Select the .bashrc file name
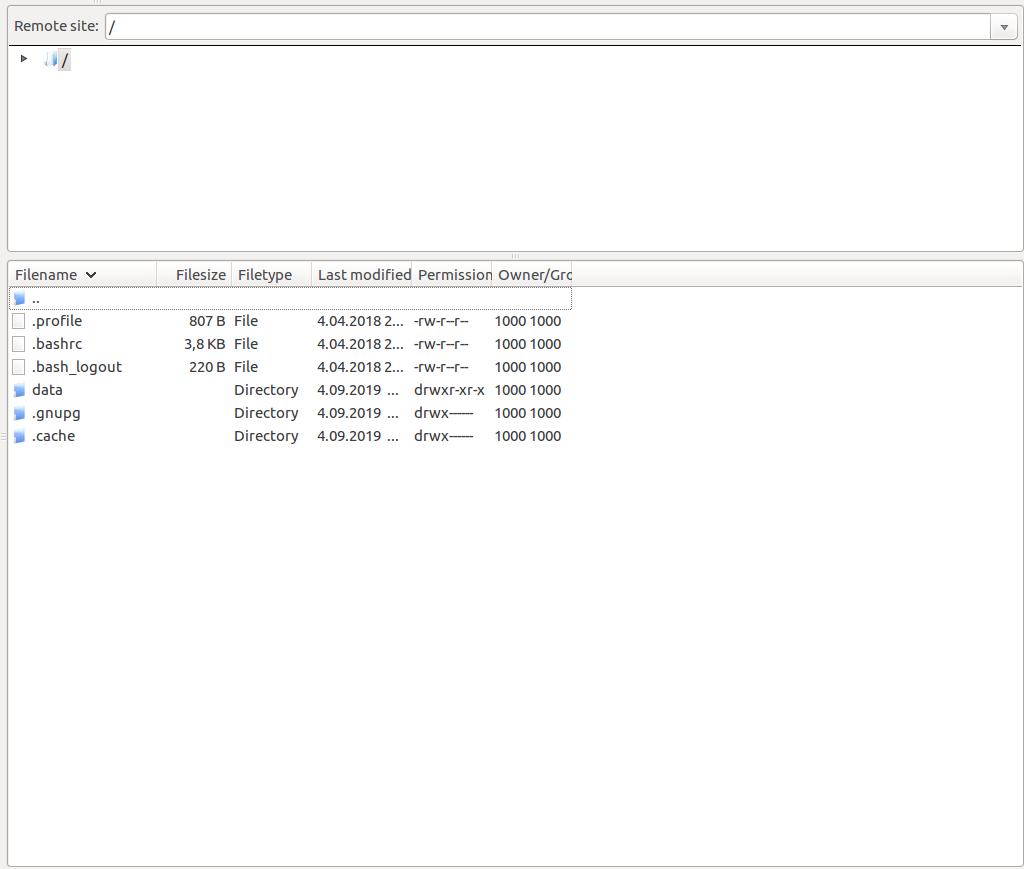Image resolution: width=1024 pixels, height=869 pixels. [57, 344]
